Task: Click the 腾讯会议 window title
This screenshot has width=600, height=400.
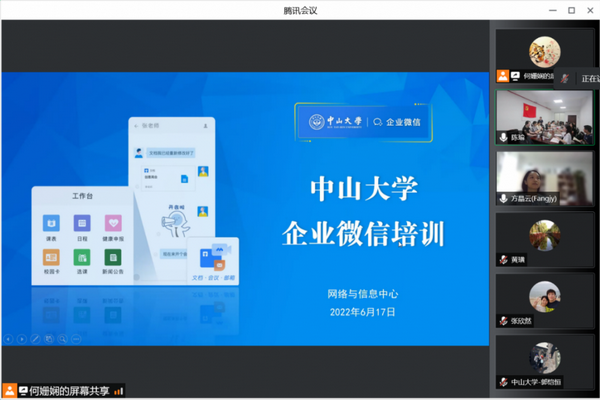Action: pyautogui.click(x=300, y=9)
